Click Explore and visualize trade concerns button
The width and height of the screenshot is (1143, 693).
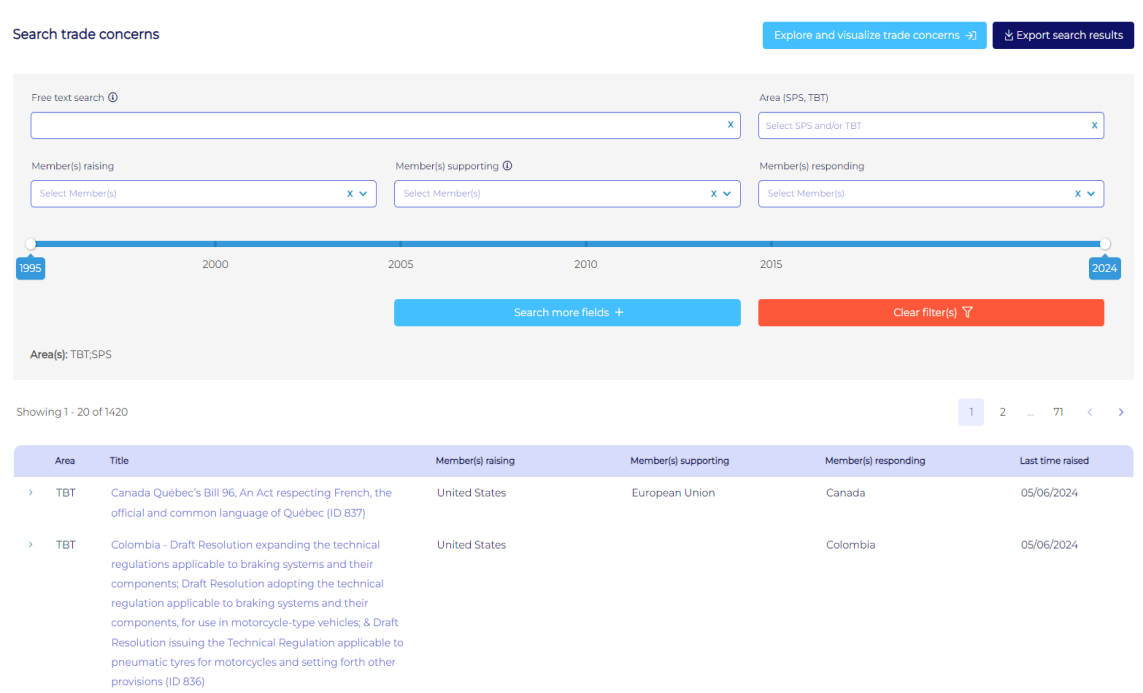pyautogui.click(x=874, y=35)
